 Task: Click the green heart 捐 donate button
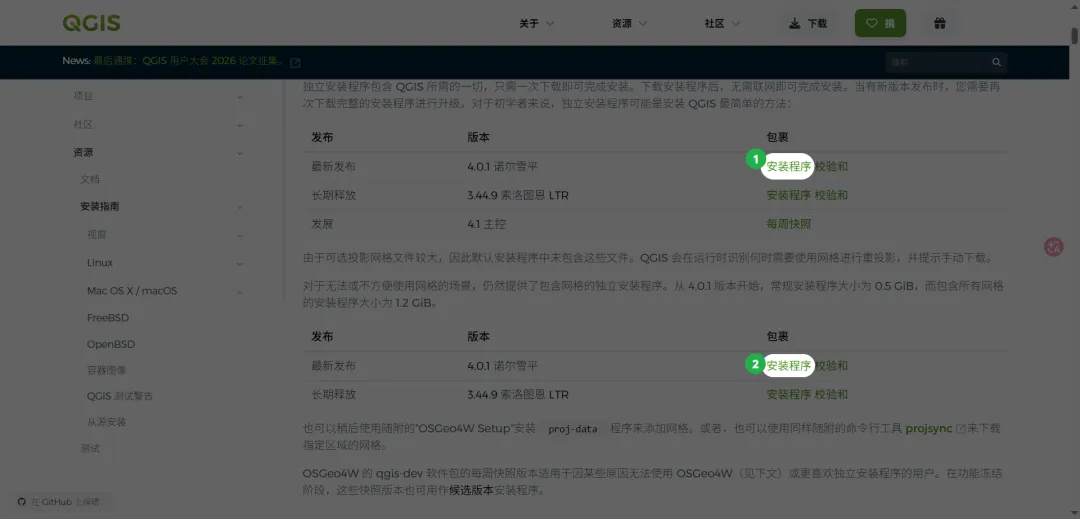tap(880, 23)
